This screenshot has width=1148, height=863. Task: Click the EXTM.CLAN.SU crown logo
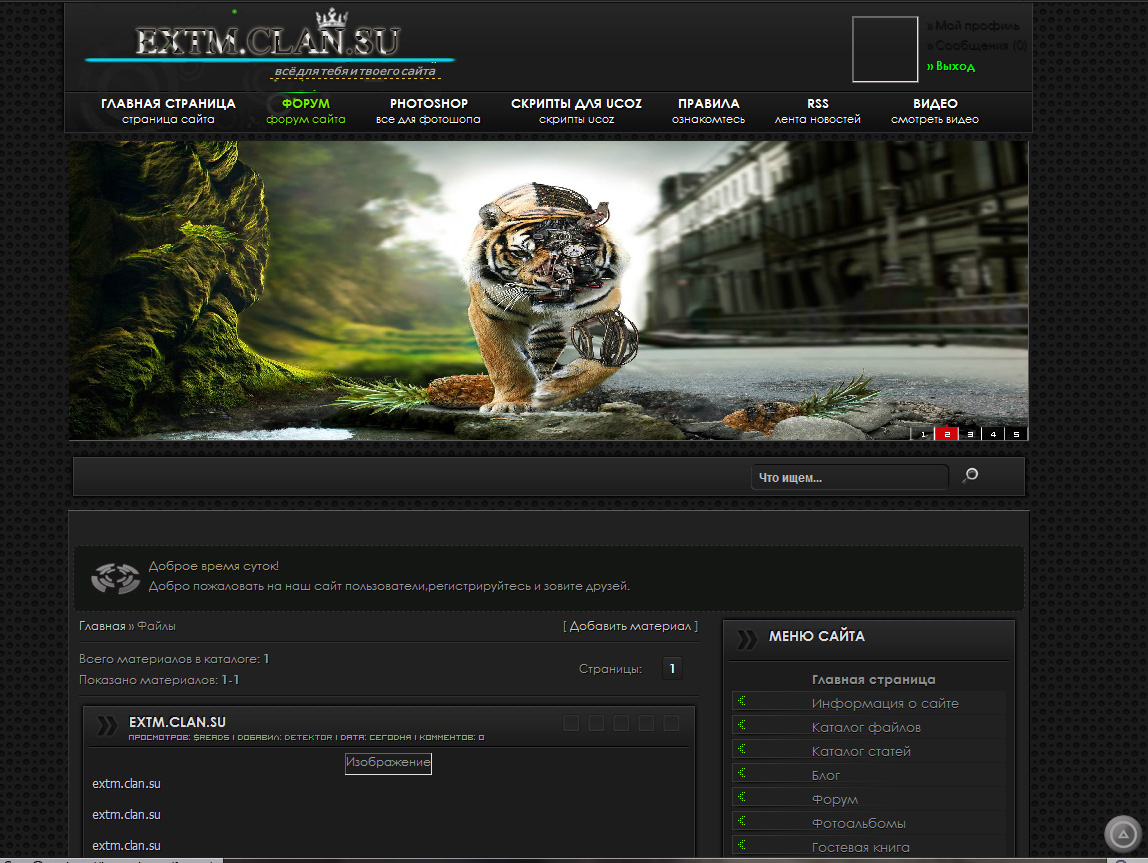[268, 43]
